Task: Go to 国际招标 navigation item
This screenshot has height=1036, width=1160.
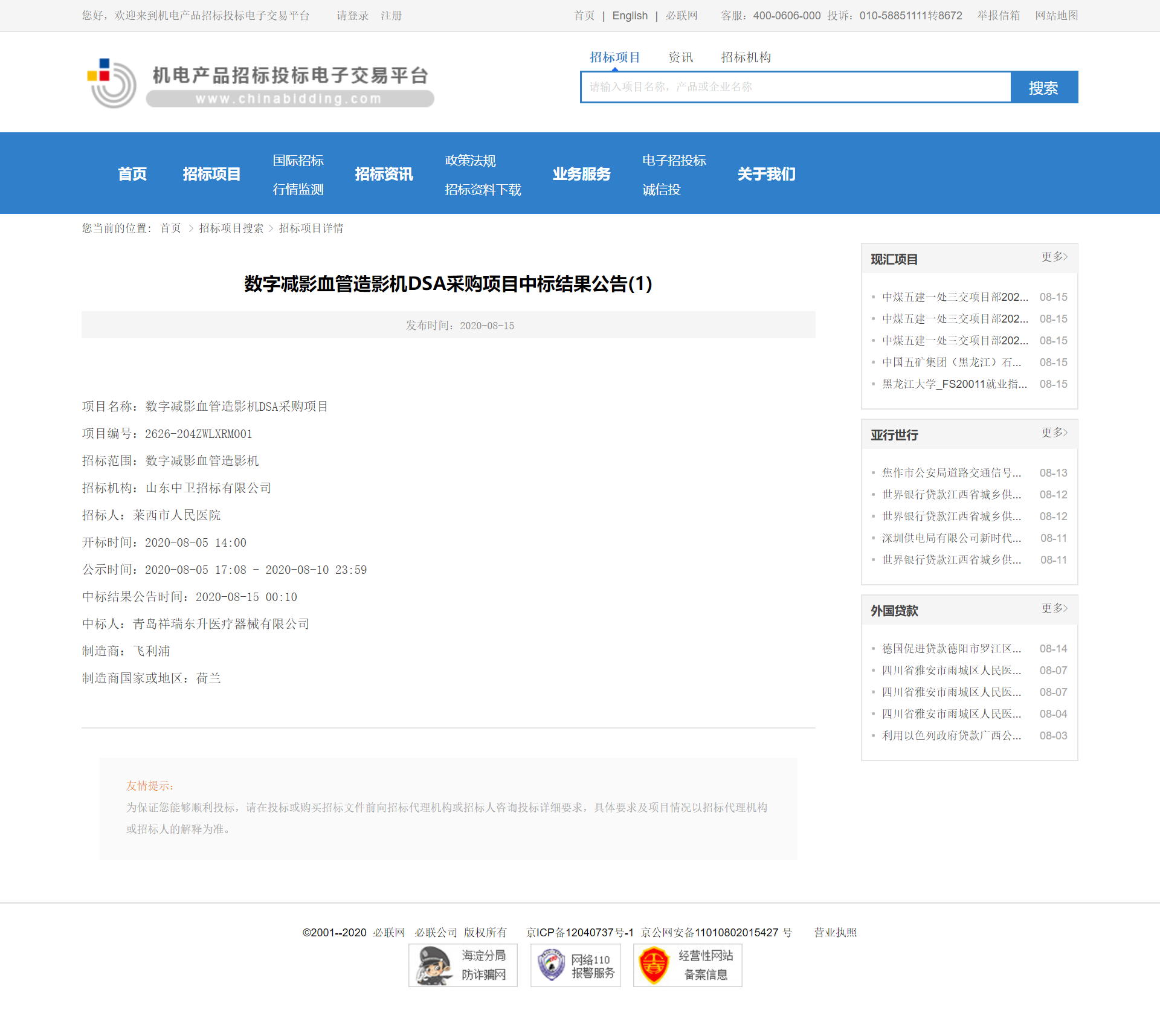Action: coord(298,161)
